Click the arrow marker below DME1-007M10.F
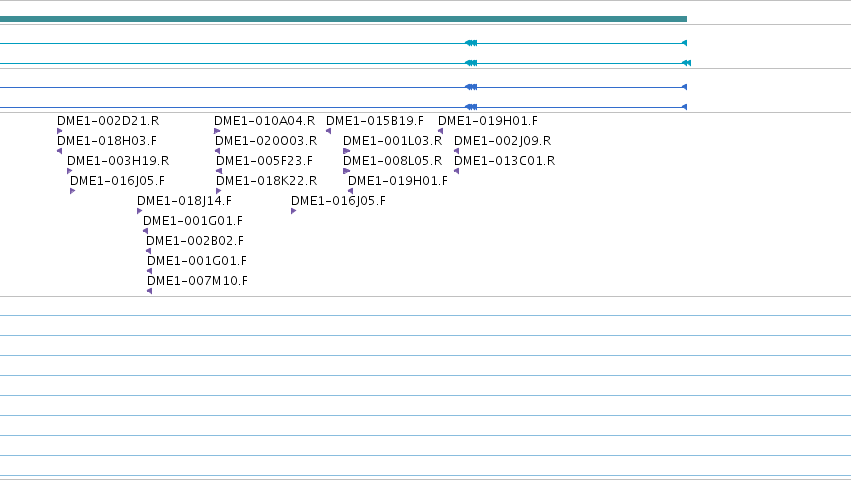Image resolution: width=851 pixels, height=480 pixels. click(x=149, y=291)
